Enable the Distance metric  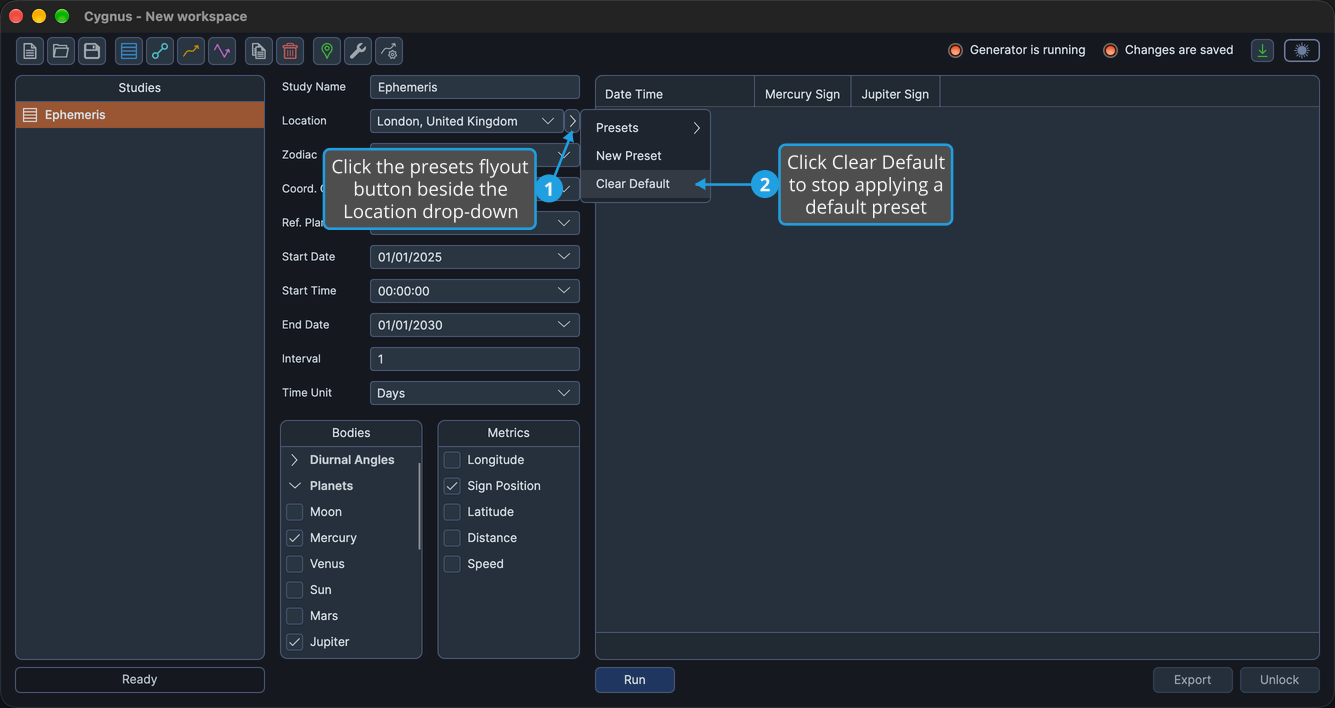click(x=452, y=538)
